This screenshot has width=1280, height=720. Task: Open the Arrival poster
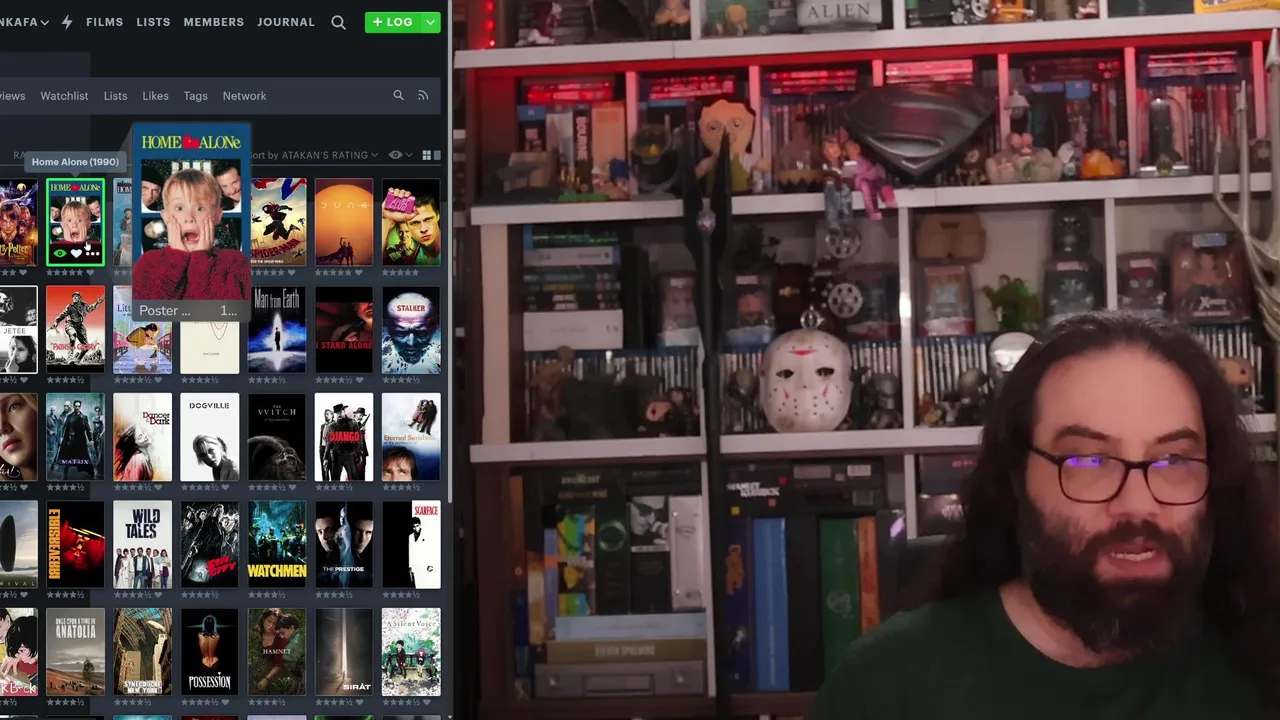coord(18,545)
